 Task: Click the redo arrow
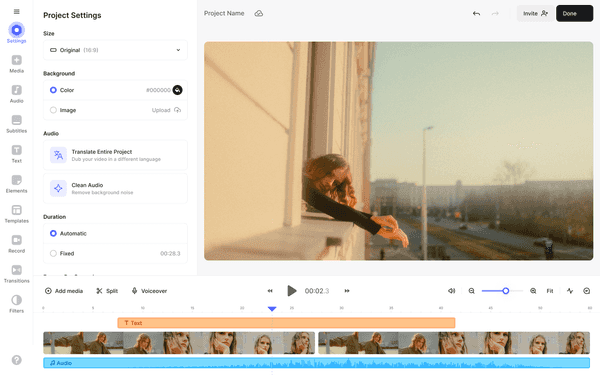point(495,13)
